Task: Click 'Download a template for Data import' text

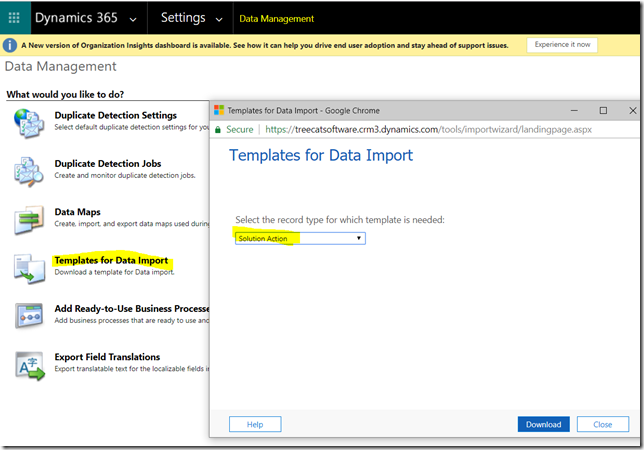Action: [114, 272]
